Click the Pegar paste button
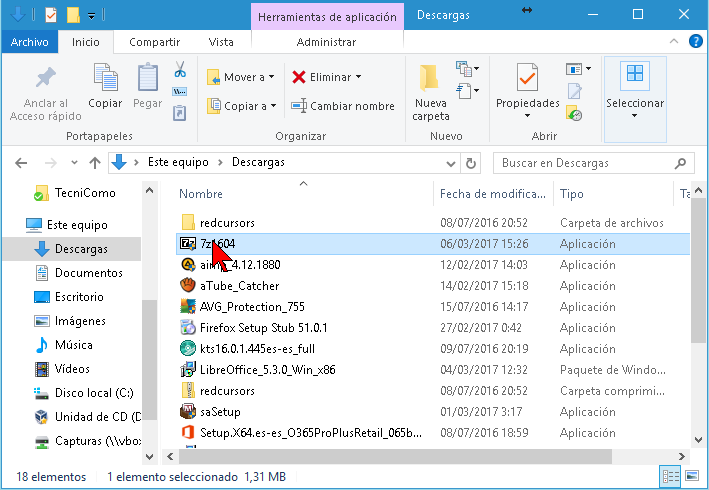This screenshot has height=490, width=709. pyautogui.click(x=147, y=86)
